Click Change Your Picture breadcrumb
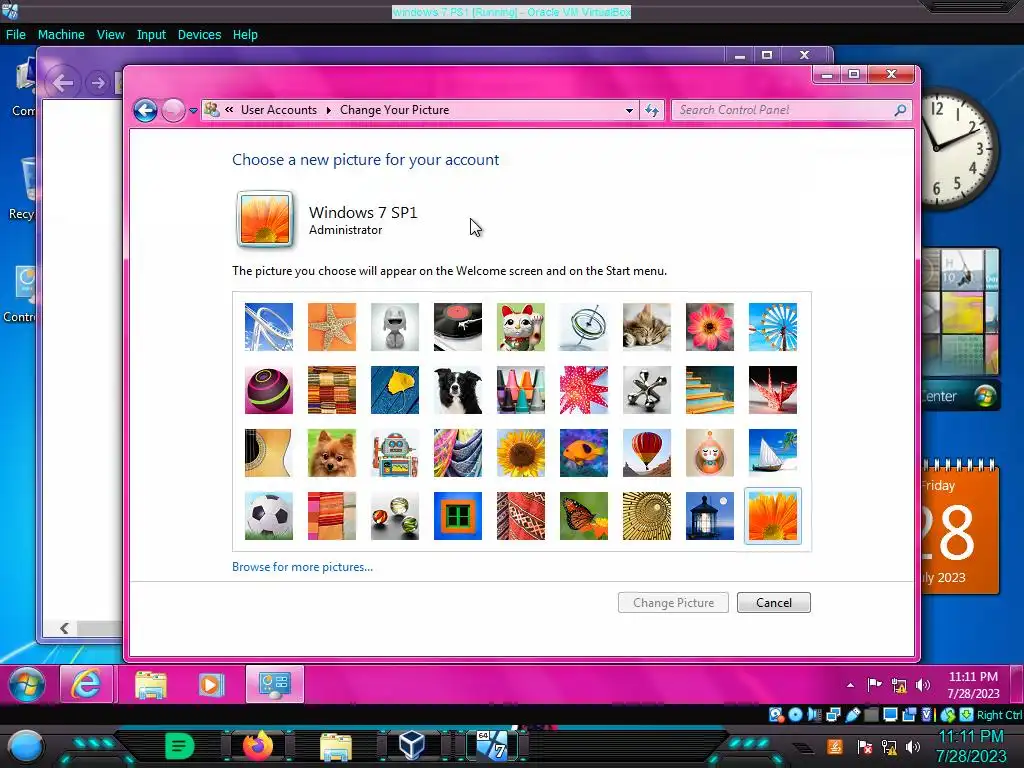Viewport: 1024px width, 768px height. [394, 110]
